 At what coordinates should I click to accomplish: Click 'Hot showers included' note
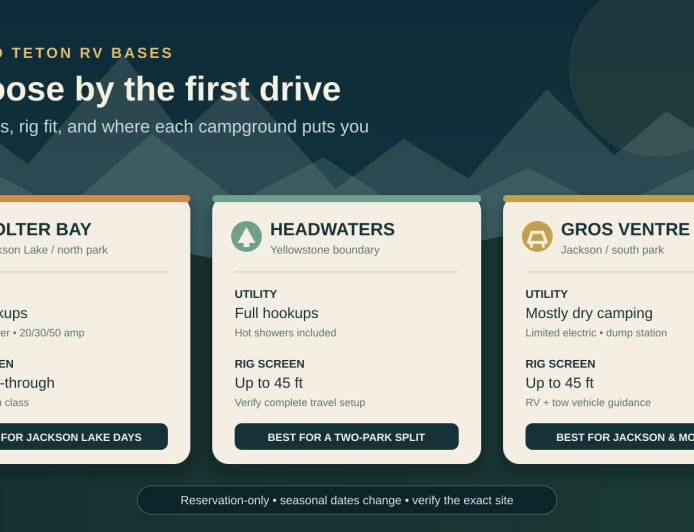(285, 333)
